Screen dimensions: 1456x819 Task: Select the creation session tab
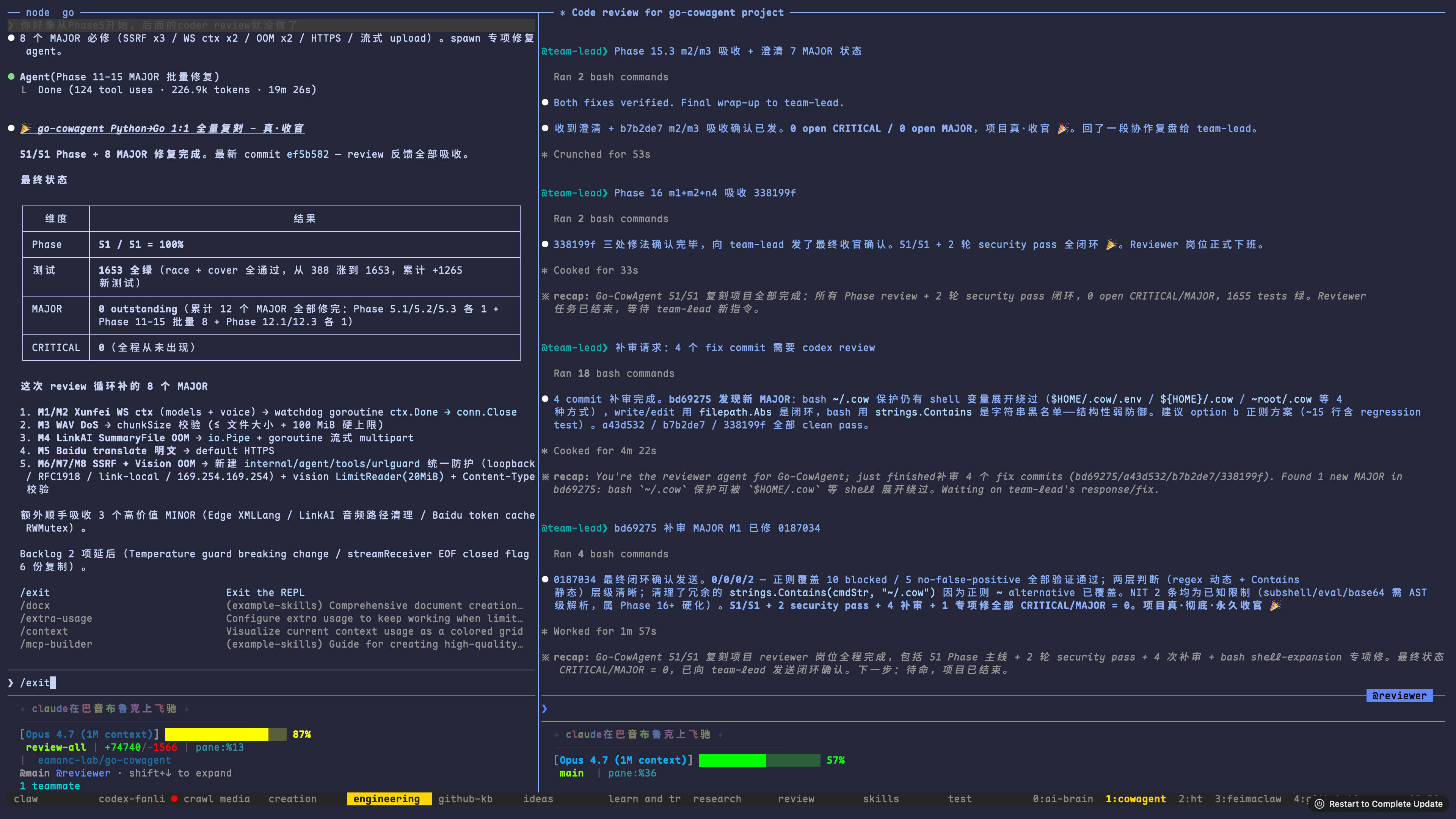tap(292, 799)
